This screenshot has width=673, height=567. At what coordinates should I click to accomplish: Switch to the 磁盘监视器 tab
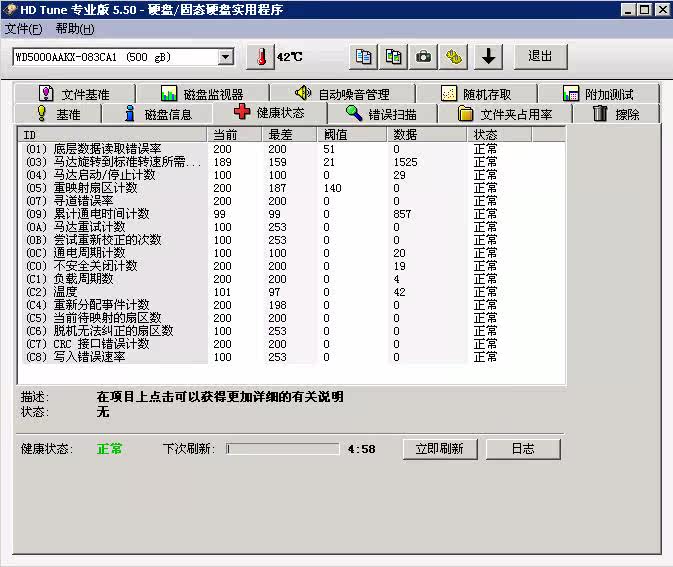pos(202,94)
